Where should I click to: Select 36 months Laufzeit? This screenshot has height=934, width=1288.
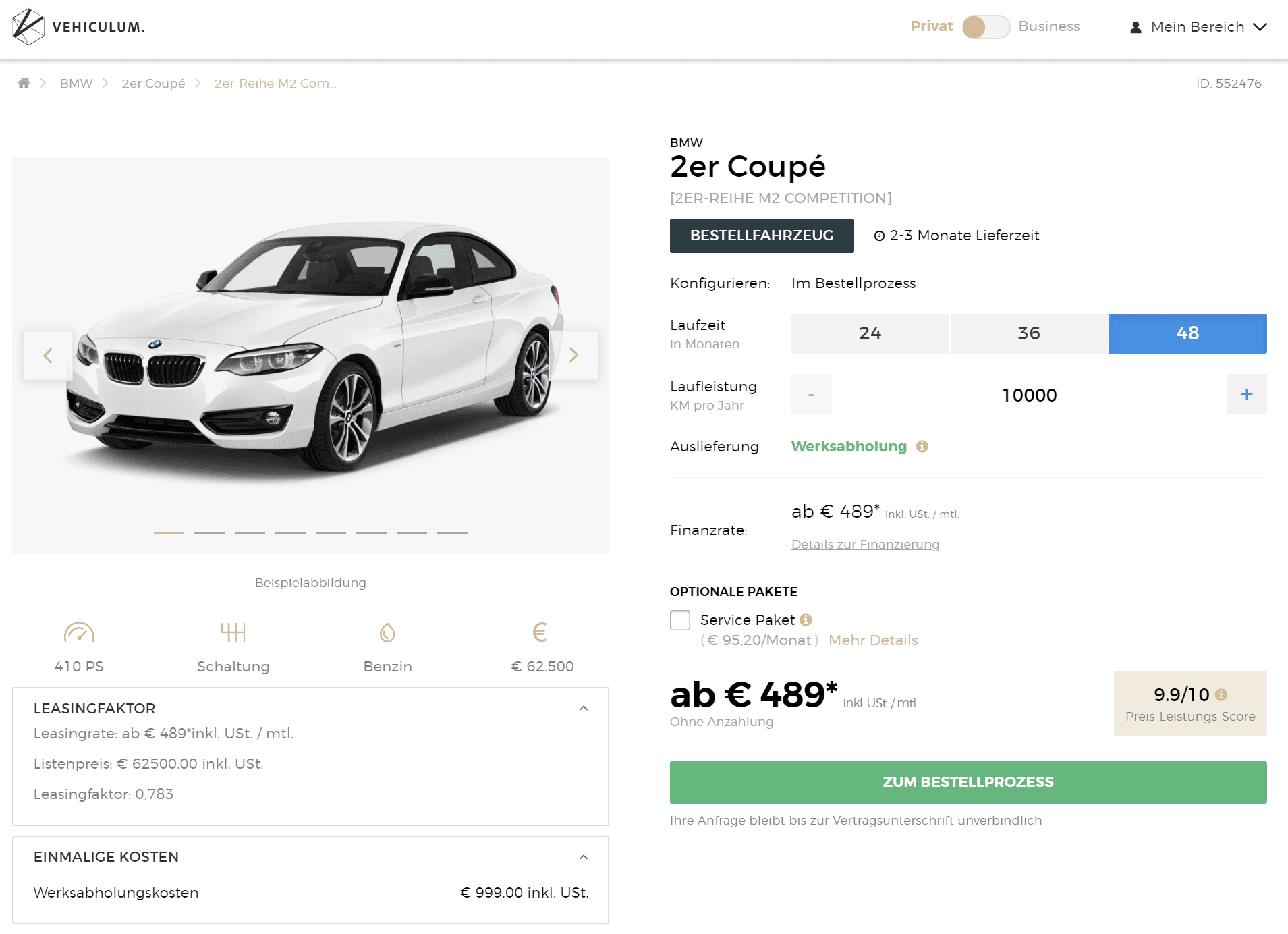point(1029,333)
